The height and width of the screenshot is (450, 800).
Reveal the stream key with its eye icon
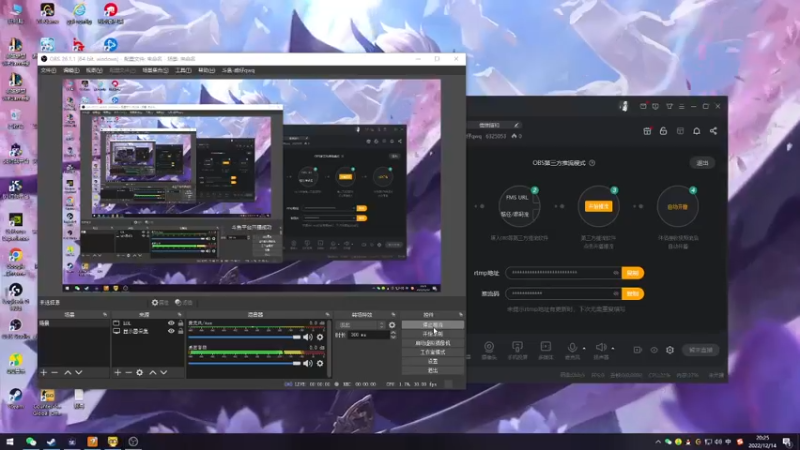click(616, 294)
